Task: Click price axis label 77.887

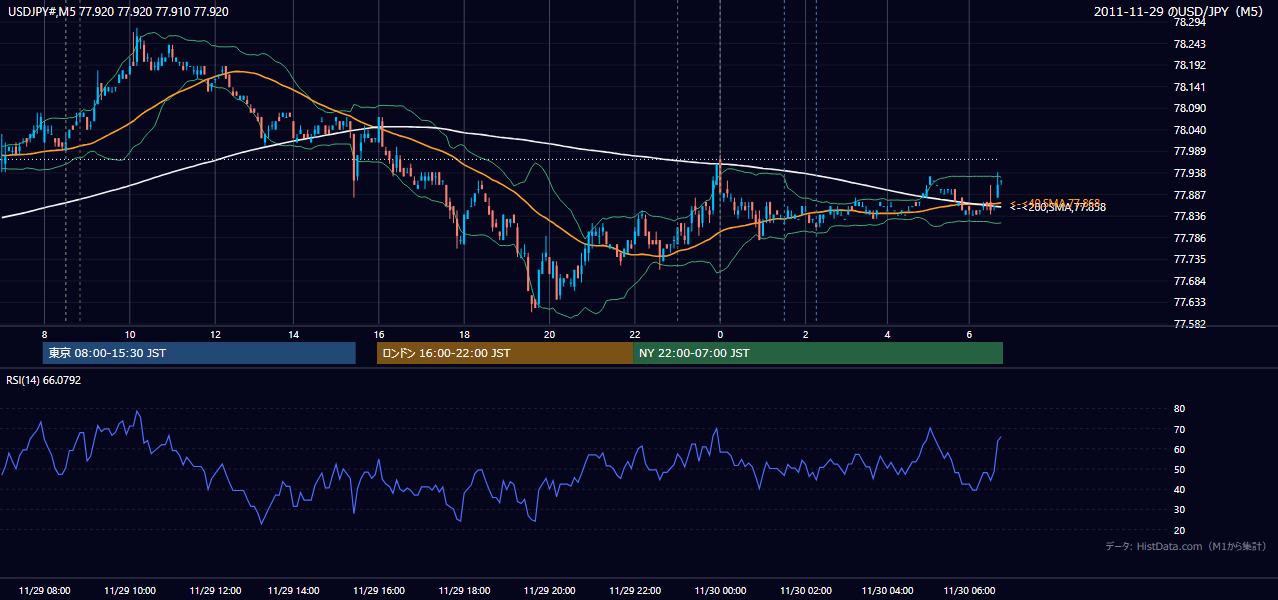Action: click(x=1190, y=195)
